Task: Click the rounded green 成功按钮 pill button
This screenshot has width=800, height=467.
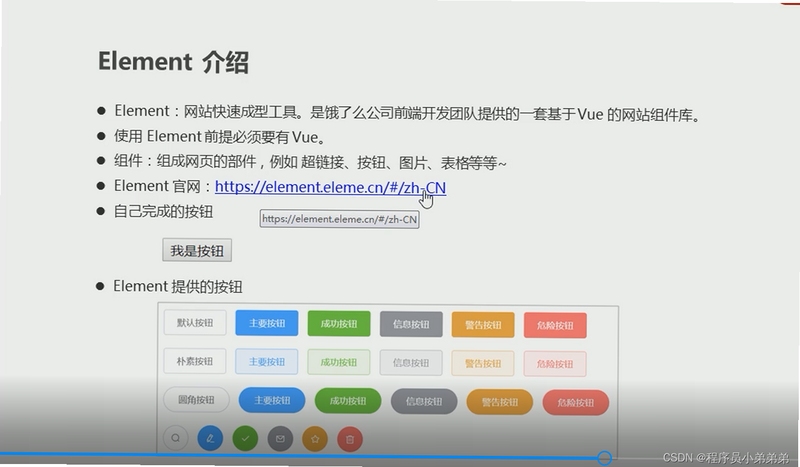Action: click(x=348, y=401)
